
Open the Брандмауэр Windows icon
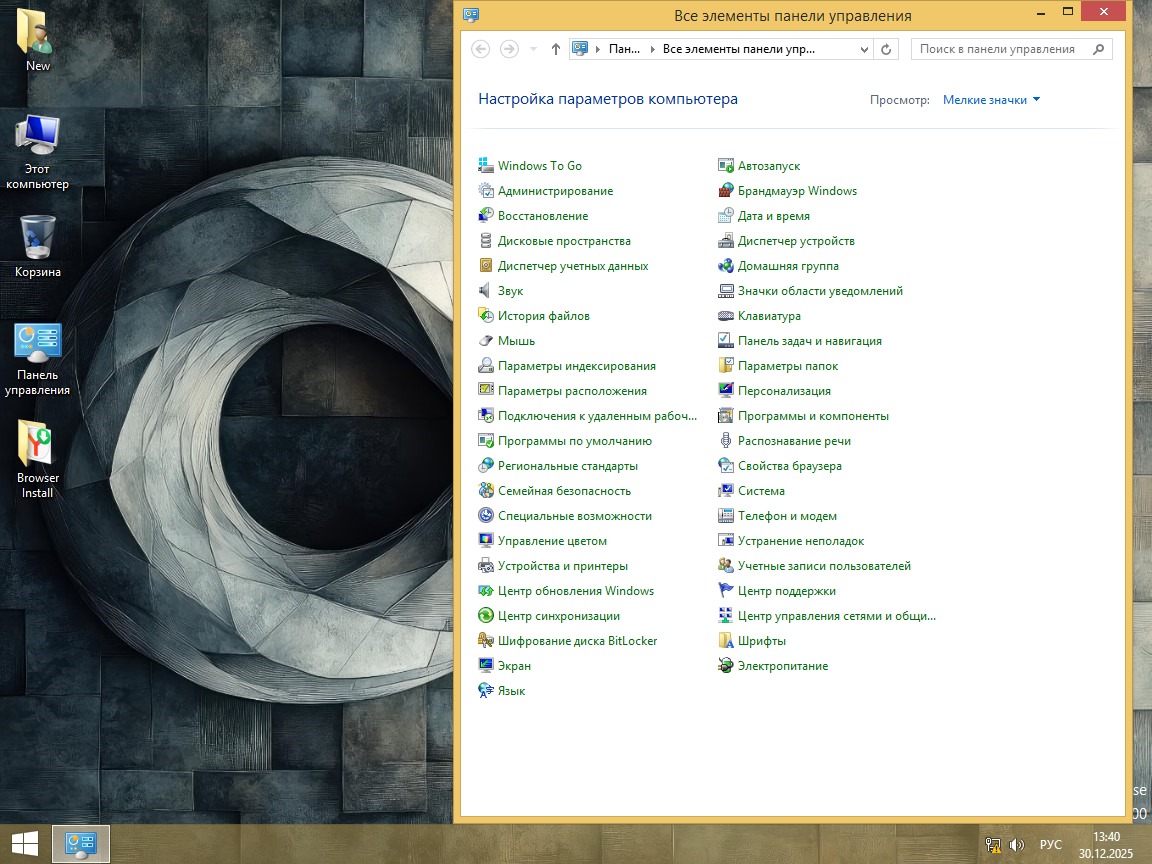pyautogui.click(x=727, y=191)
